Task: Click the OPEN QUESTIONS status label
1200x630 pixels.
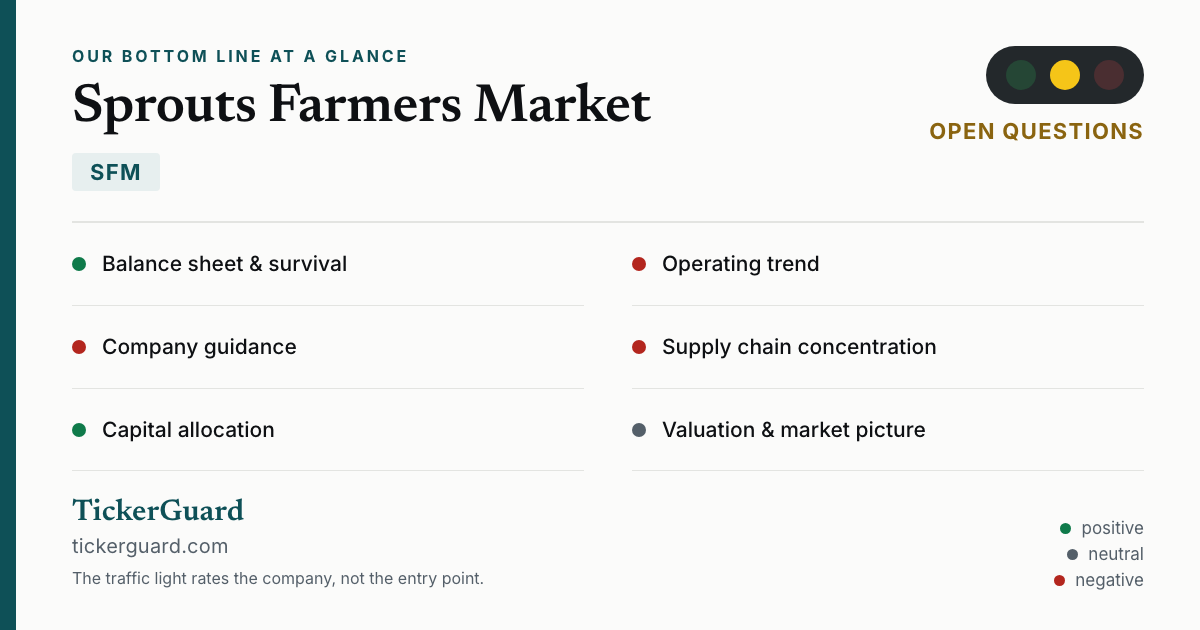Action: pyautogui.click(x=1036, y=132)
